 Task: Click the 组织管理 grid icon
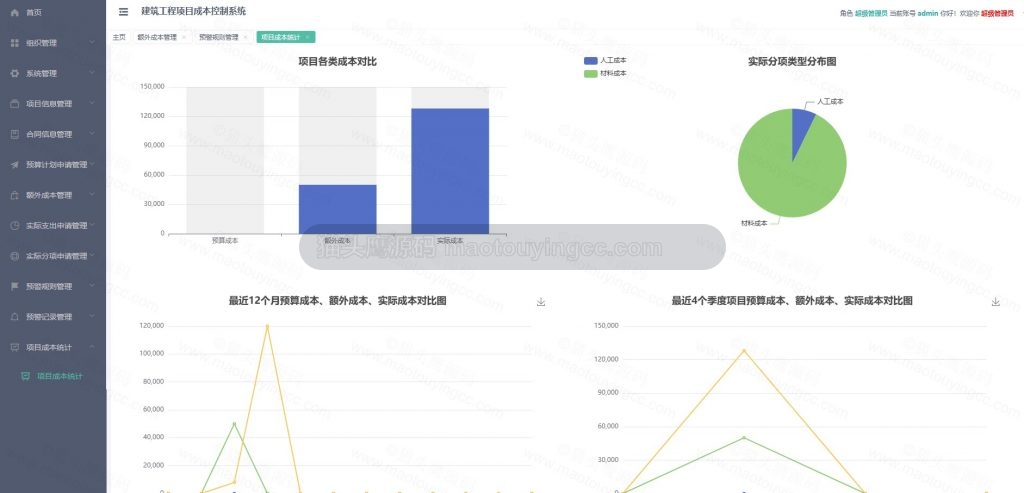click(14, 43)
